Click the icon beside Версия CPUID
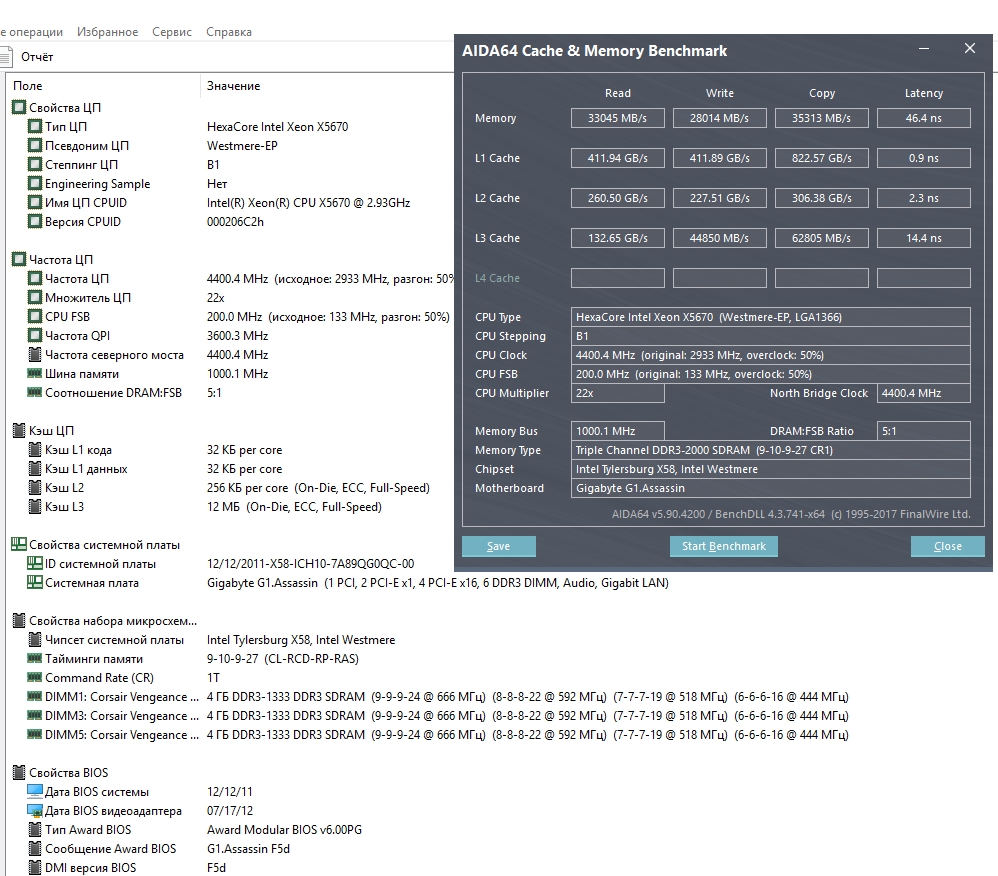Screen dimensions: 998x876 click(34, 222)
